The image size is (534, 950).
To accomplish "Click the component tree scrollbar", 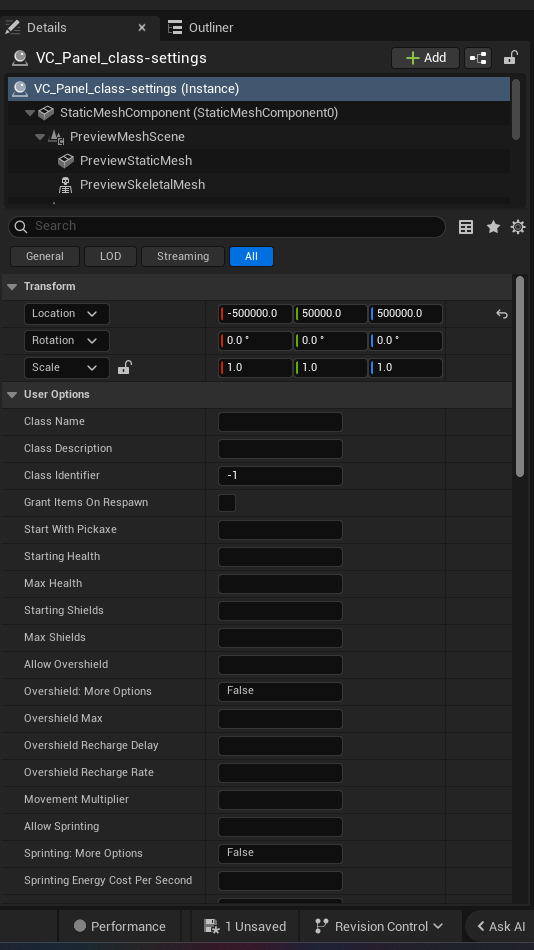I will click(516, 109).
